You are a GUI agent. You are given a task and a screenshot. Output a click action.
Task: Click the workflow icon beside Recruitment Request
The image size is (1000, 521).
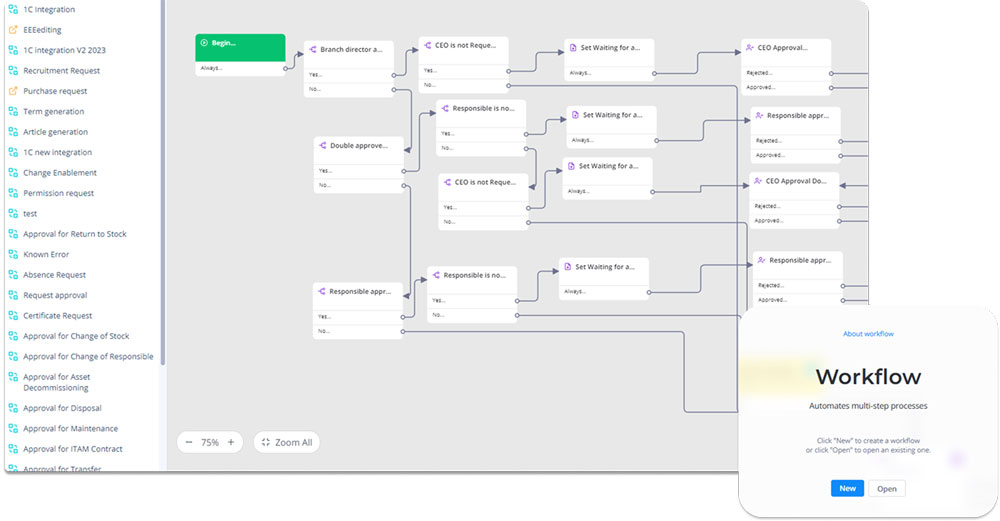pyautogui.click(x=13, y=71)
